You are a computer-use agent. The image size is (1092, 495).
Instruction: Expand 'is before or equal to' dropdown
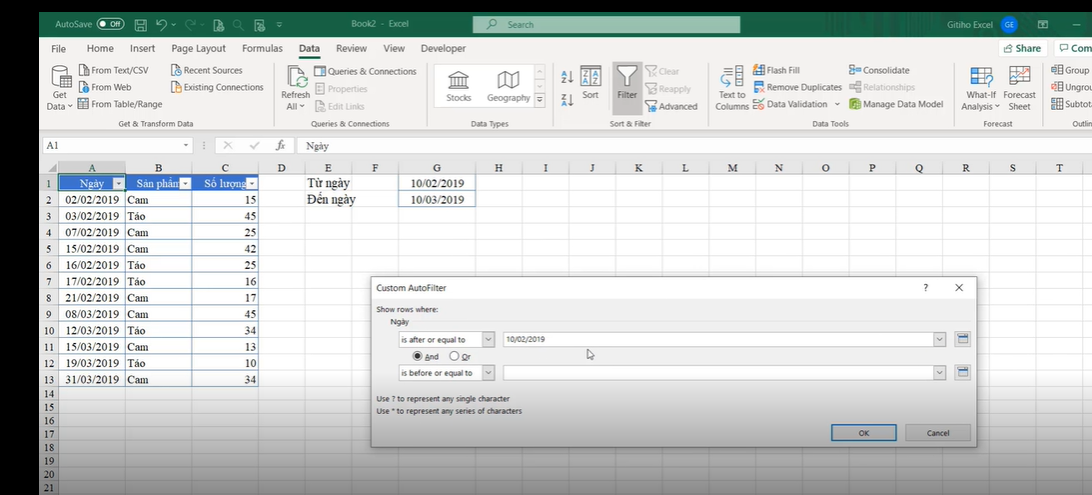tap(488, 373)
